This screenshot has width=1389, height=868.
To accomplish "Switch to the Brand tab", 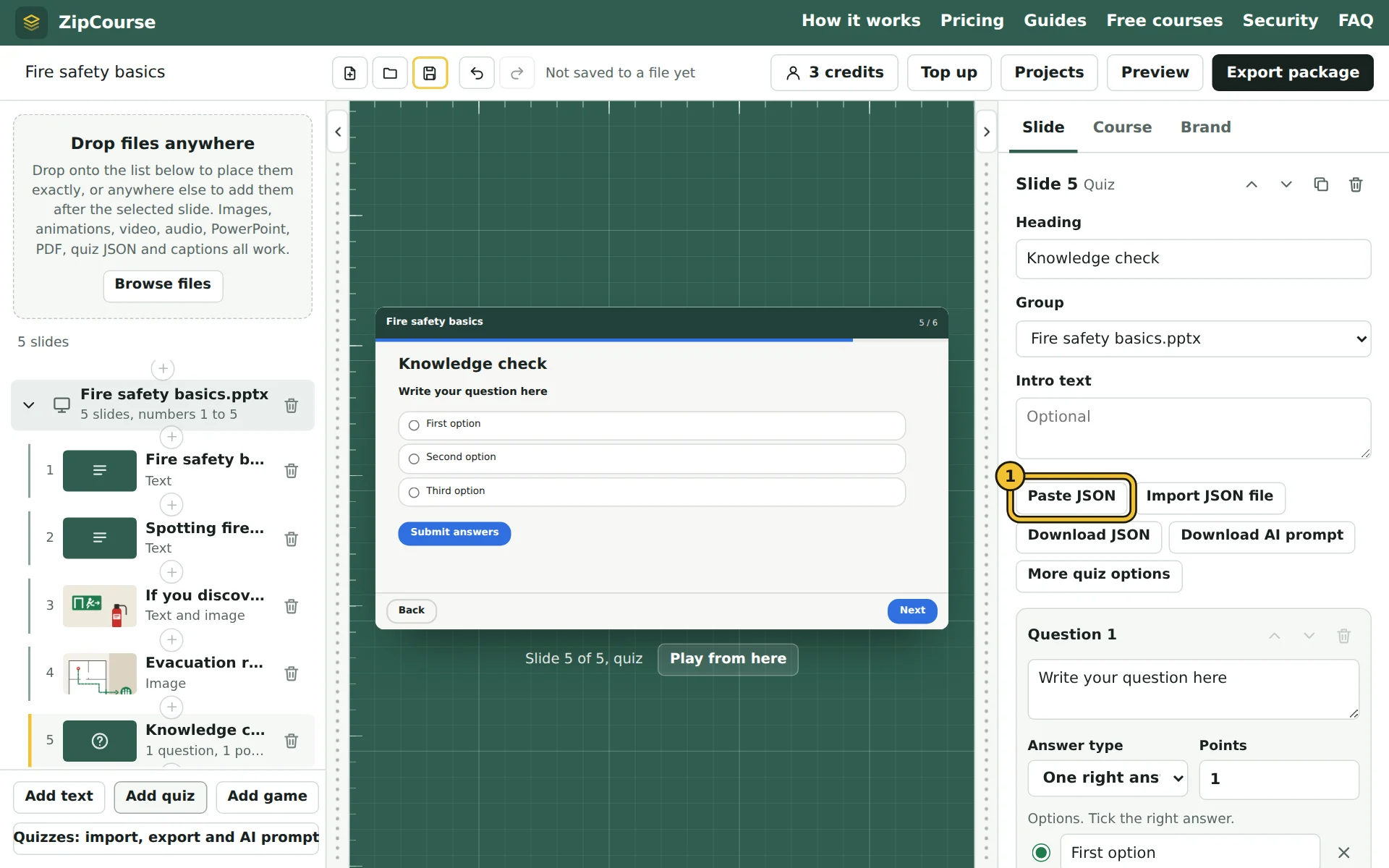I will [x=1205, y=127].
